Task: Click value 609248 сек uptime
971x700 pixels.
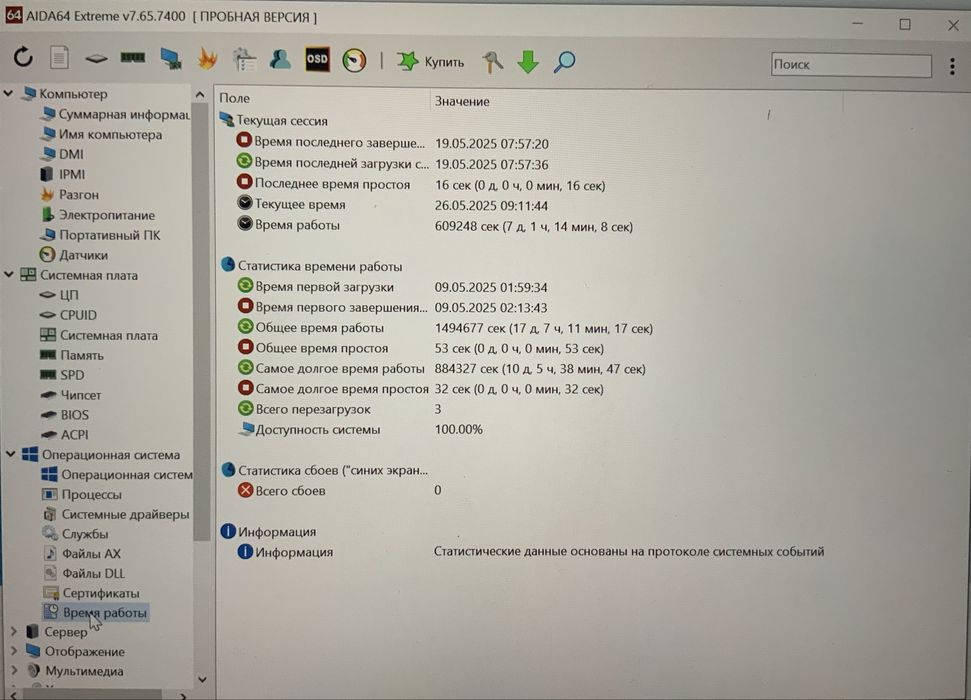Action: click(x=534, y=227)
